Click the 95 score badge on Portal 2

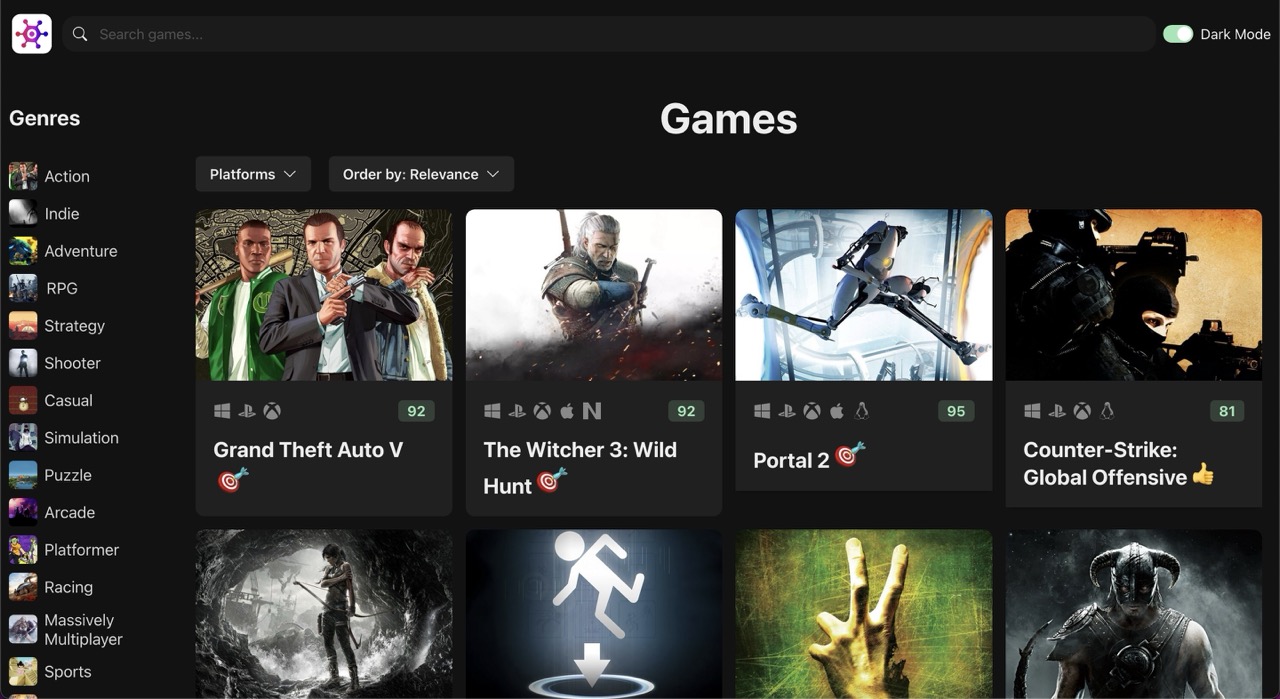tap(956, 411)
